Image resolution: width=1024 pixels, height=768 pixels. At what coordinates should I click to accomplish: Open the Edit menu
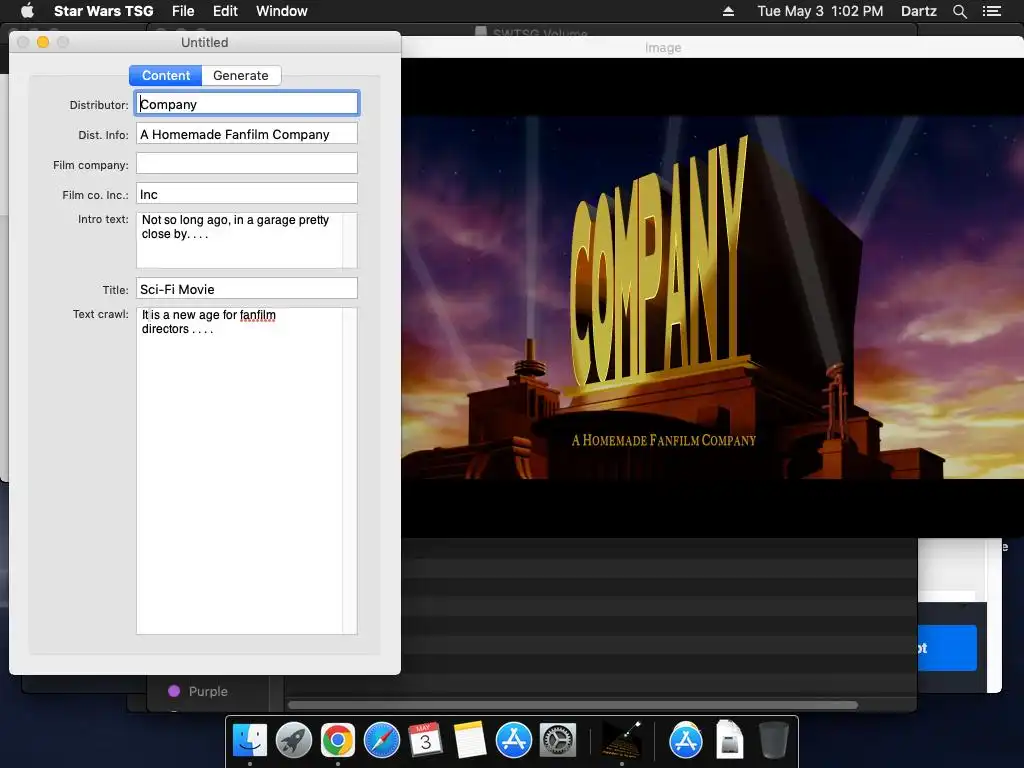click(225, 11)
